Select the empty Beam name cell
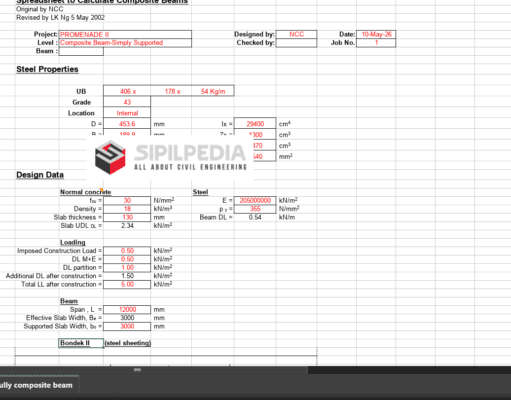The image size is (511, 400). point(81,51)
